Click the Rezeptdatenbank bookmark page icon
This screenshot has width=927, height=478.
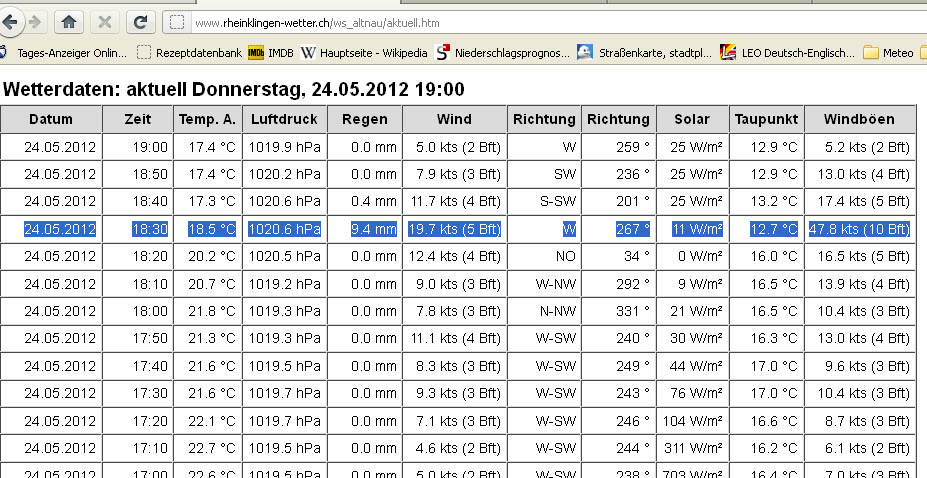[x=144, y=53]
